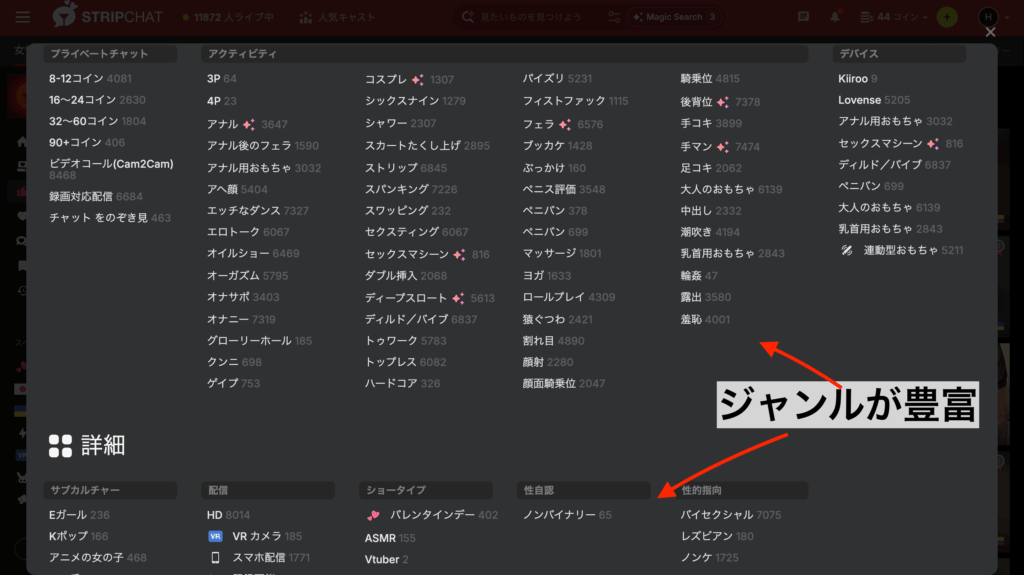Open the オイルショー category
The image size is (1024, 575).
253,254
